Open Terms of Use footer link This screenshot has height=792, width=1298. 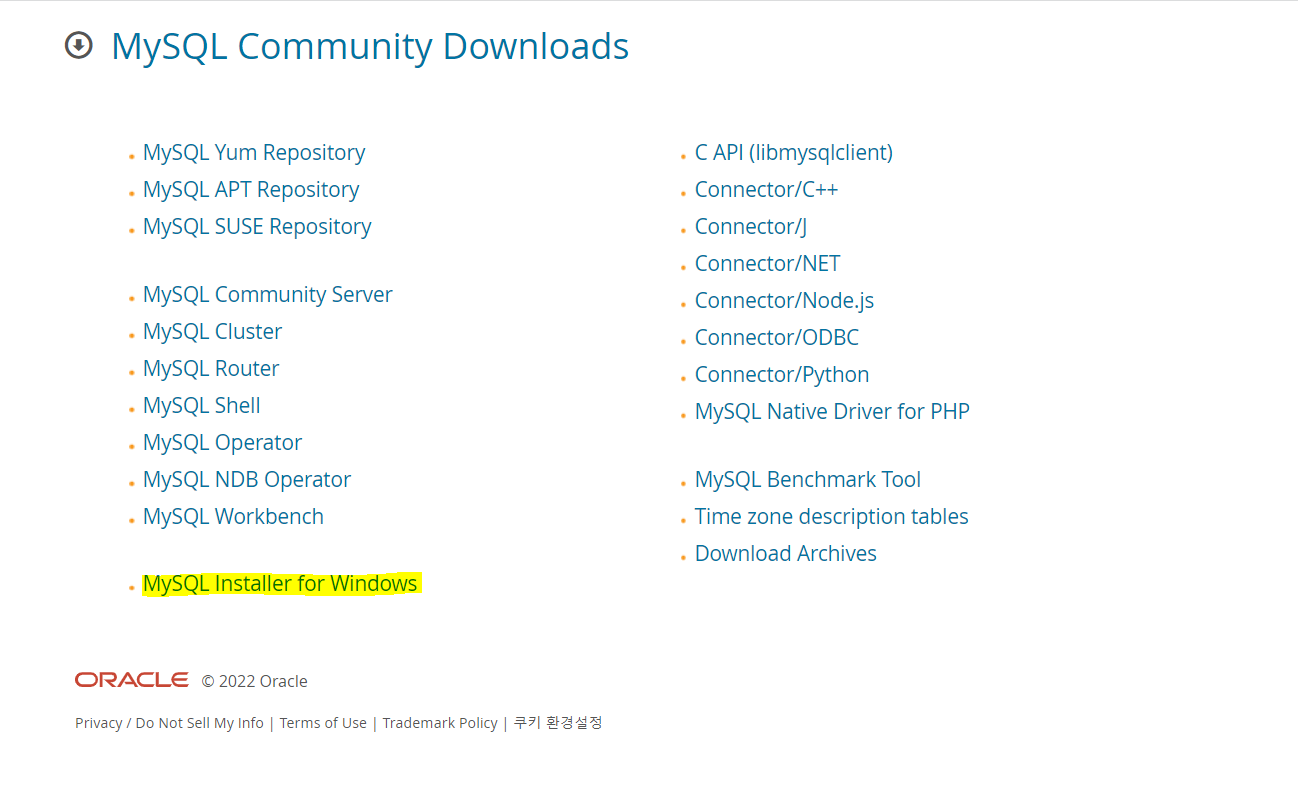coord(323,723)
